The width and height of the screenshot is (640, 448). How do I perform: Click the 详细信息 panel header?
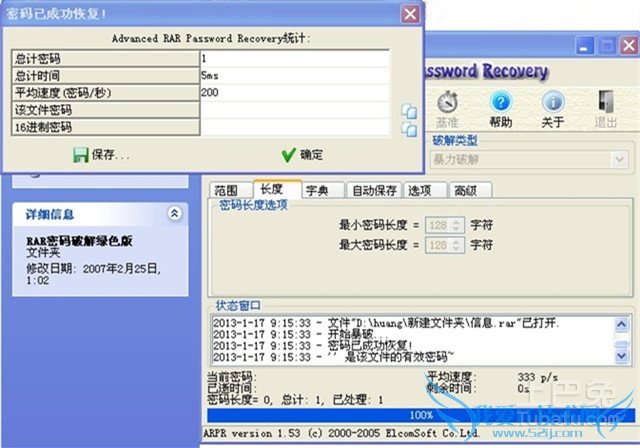[100, 214]
